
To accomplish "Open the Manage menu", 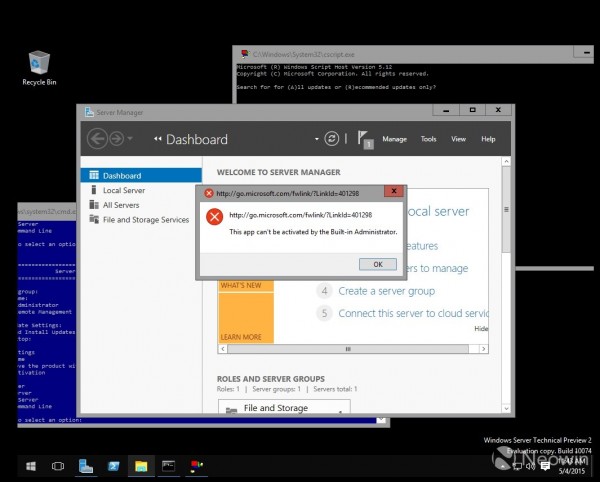I will 395,139.
